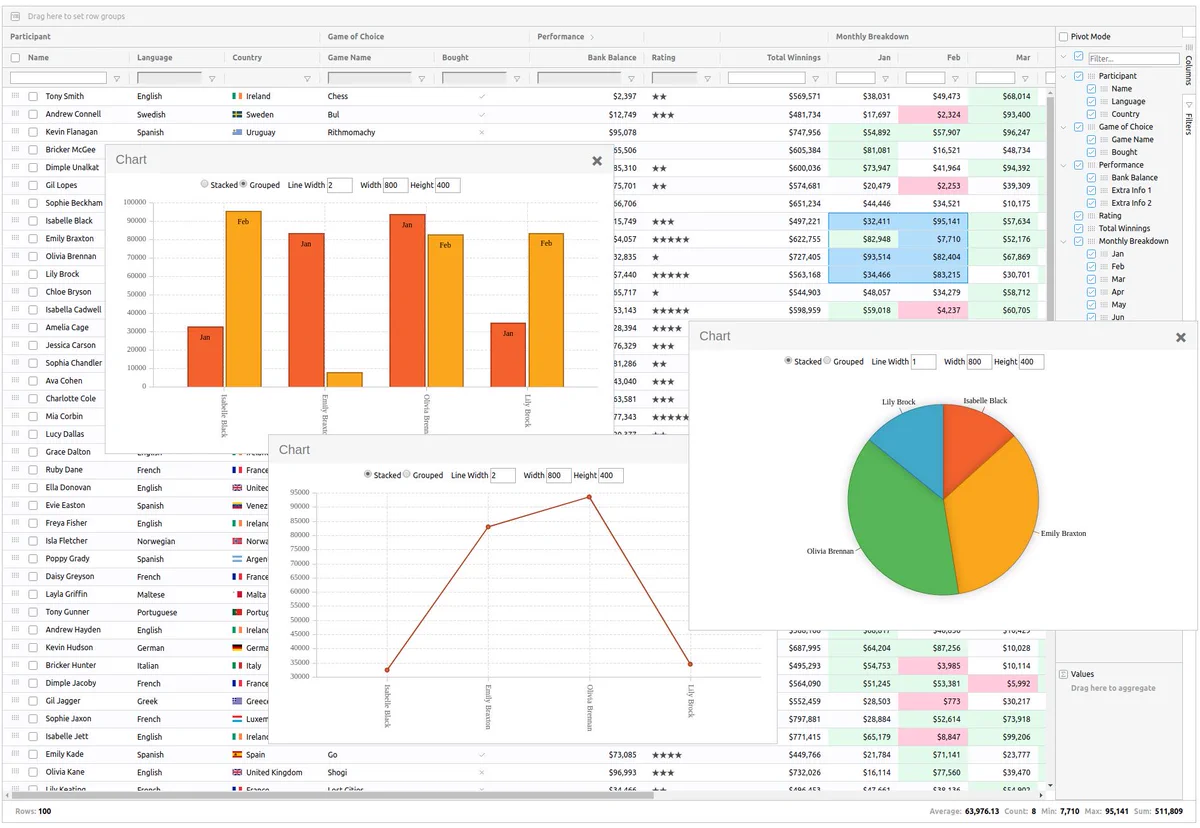The width and height of the screenshot is (1200, 828).
Task: Select the Stacked radio in the bar chart window
Action: click(205, 184)
